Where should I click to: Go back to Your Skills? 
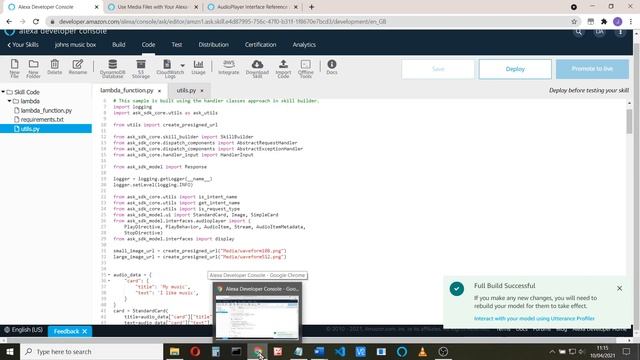[23, 44]
